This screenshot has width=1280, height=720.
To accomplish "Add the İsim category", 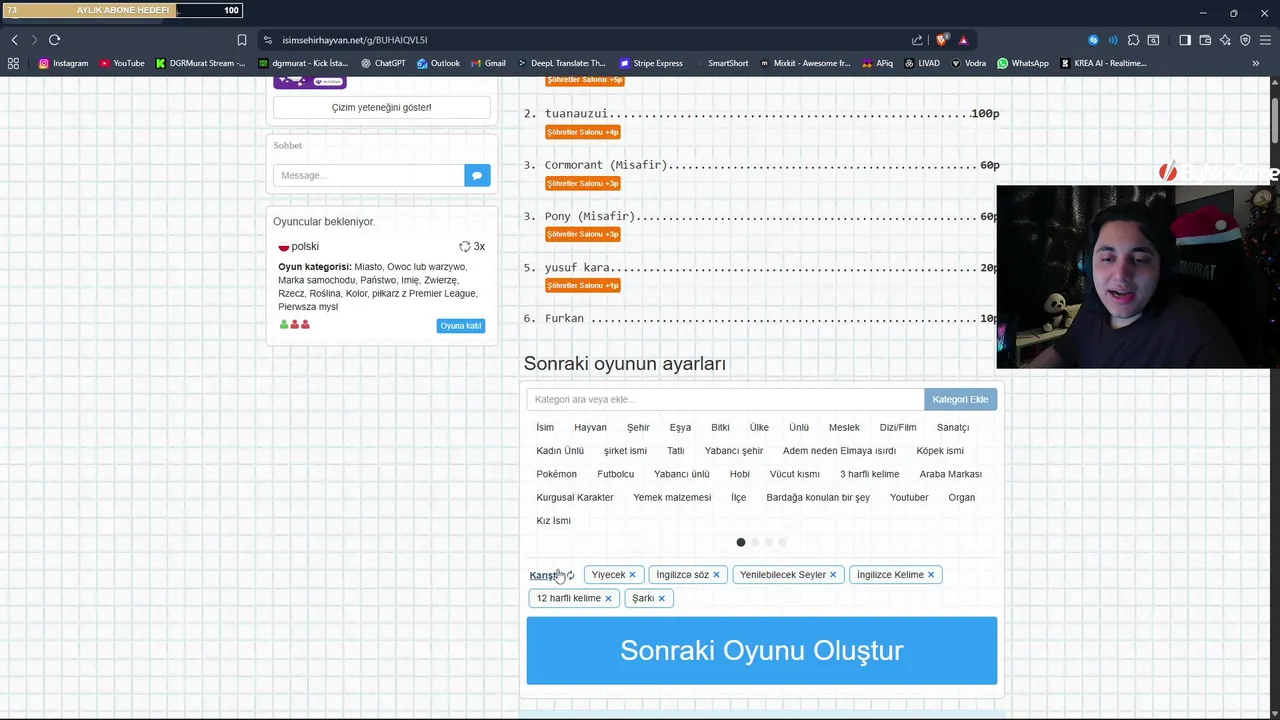I will click(545, 427).
